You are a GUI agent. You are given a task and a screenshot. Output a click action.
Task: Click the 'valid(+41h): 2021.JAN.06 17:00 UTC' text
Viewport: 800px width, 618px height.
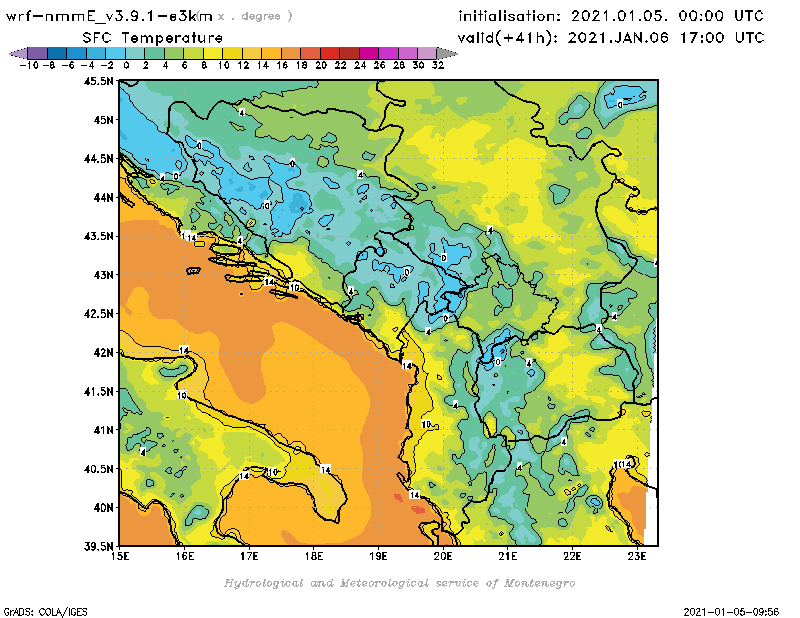(611, 38)
